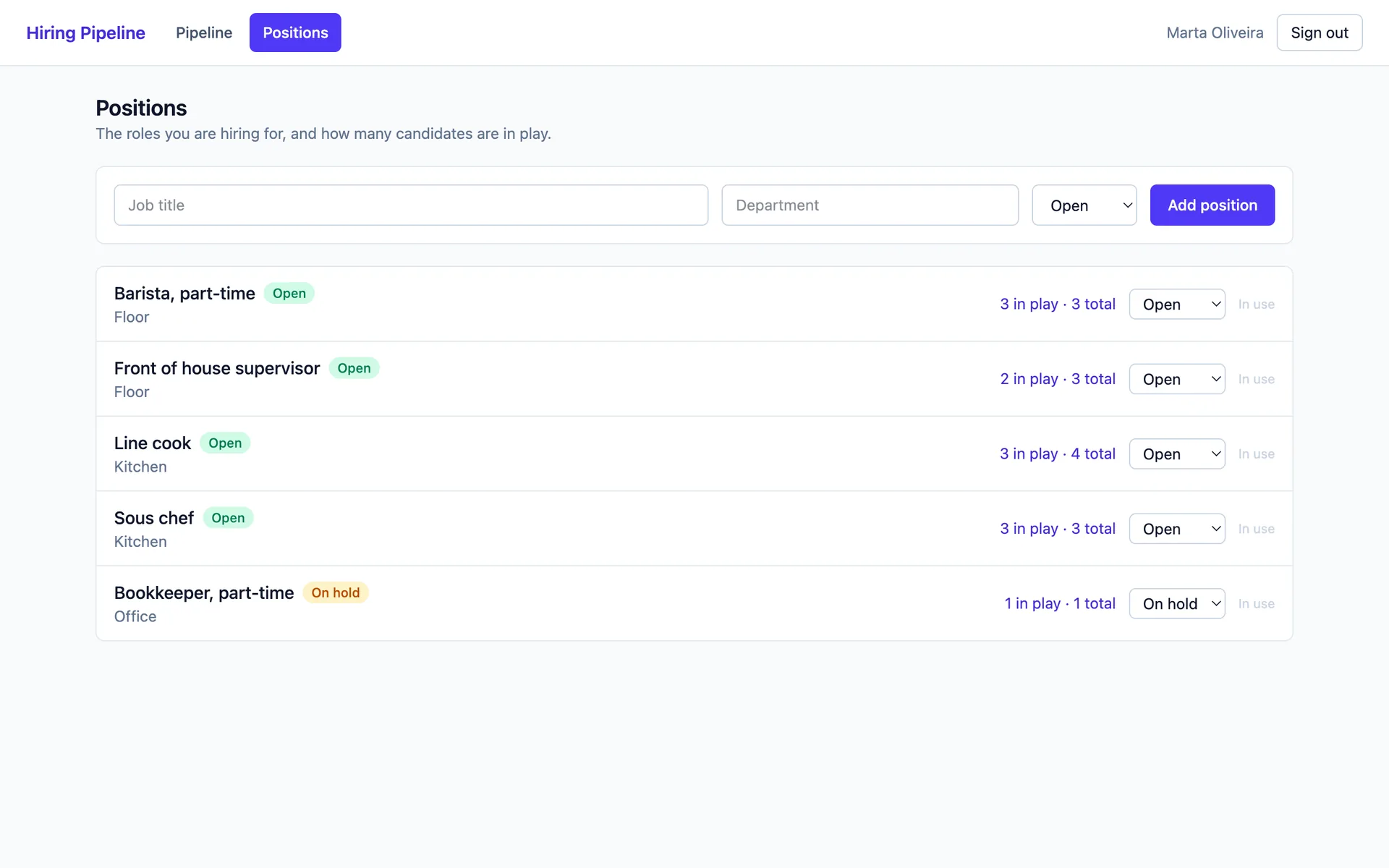
Task: Click the 2 in play · 3 total link
Action: tap(1058, 379)
